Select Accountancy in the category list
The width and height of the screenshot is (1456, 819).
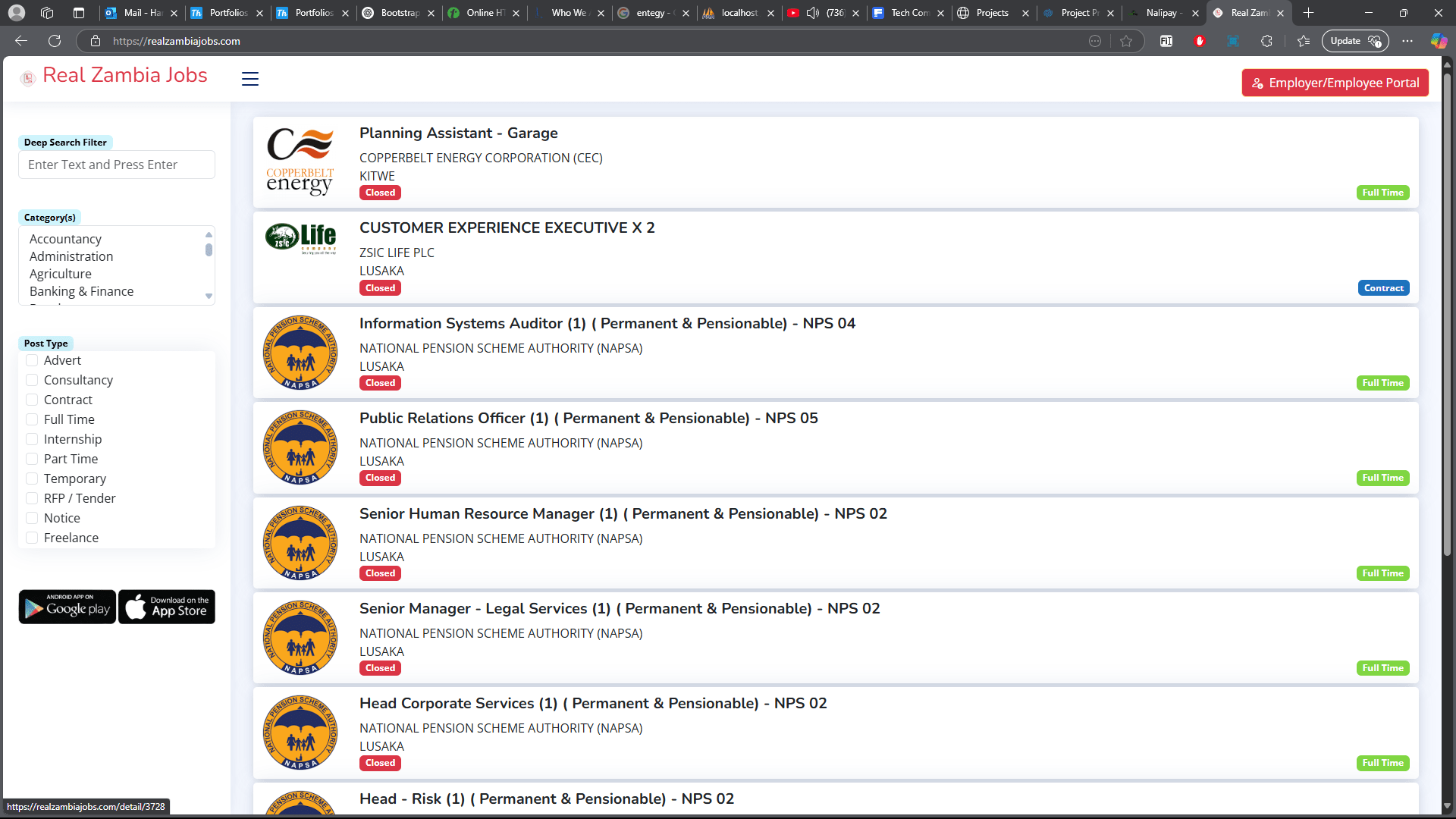tap(65, 239)
